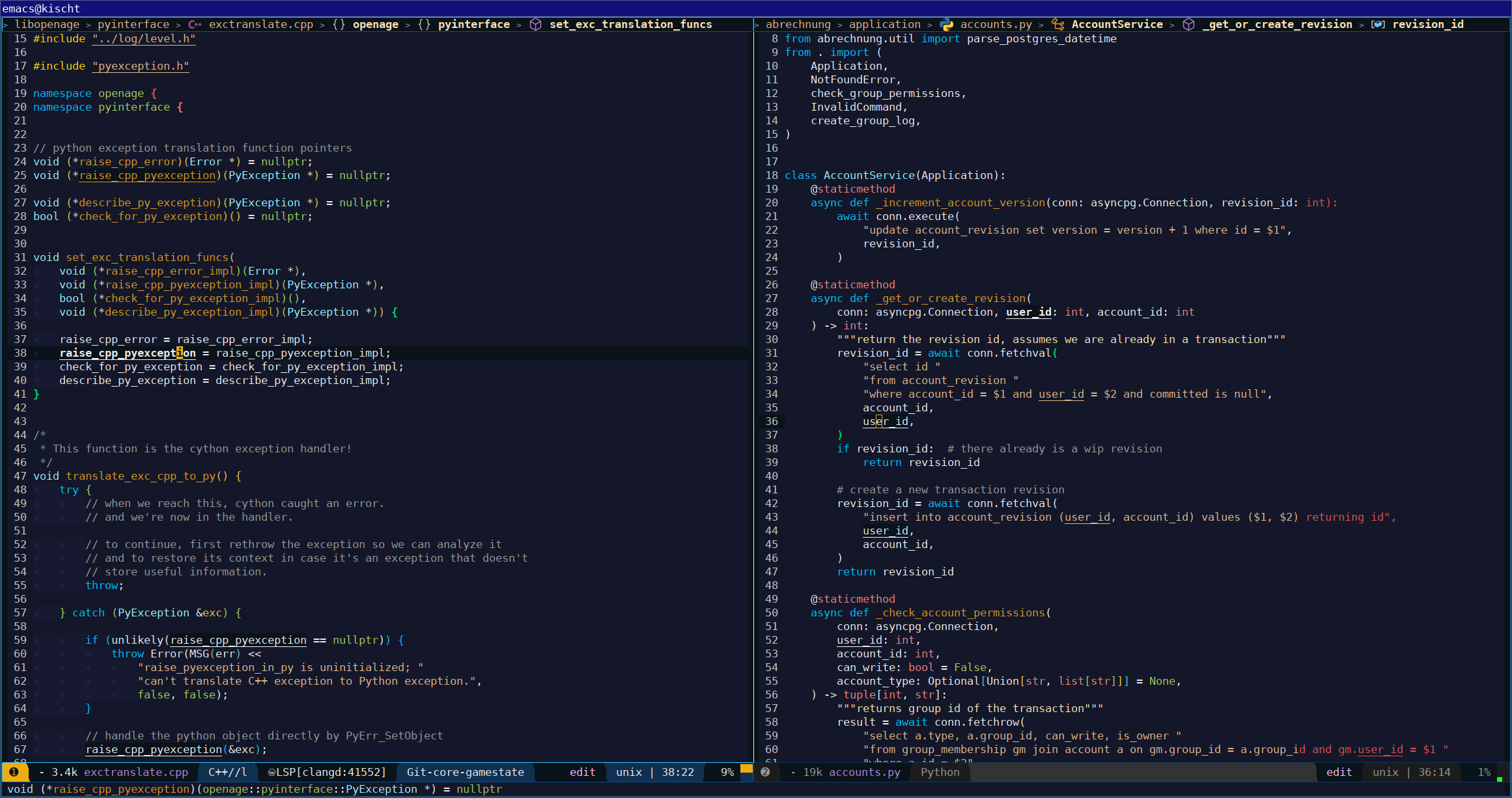Screen dimensions: 1512x798
Task: Click the C++//l major mode indicator
Action: point(227,772)
